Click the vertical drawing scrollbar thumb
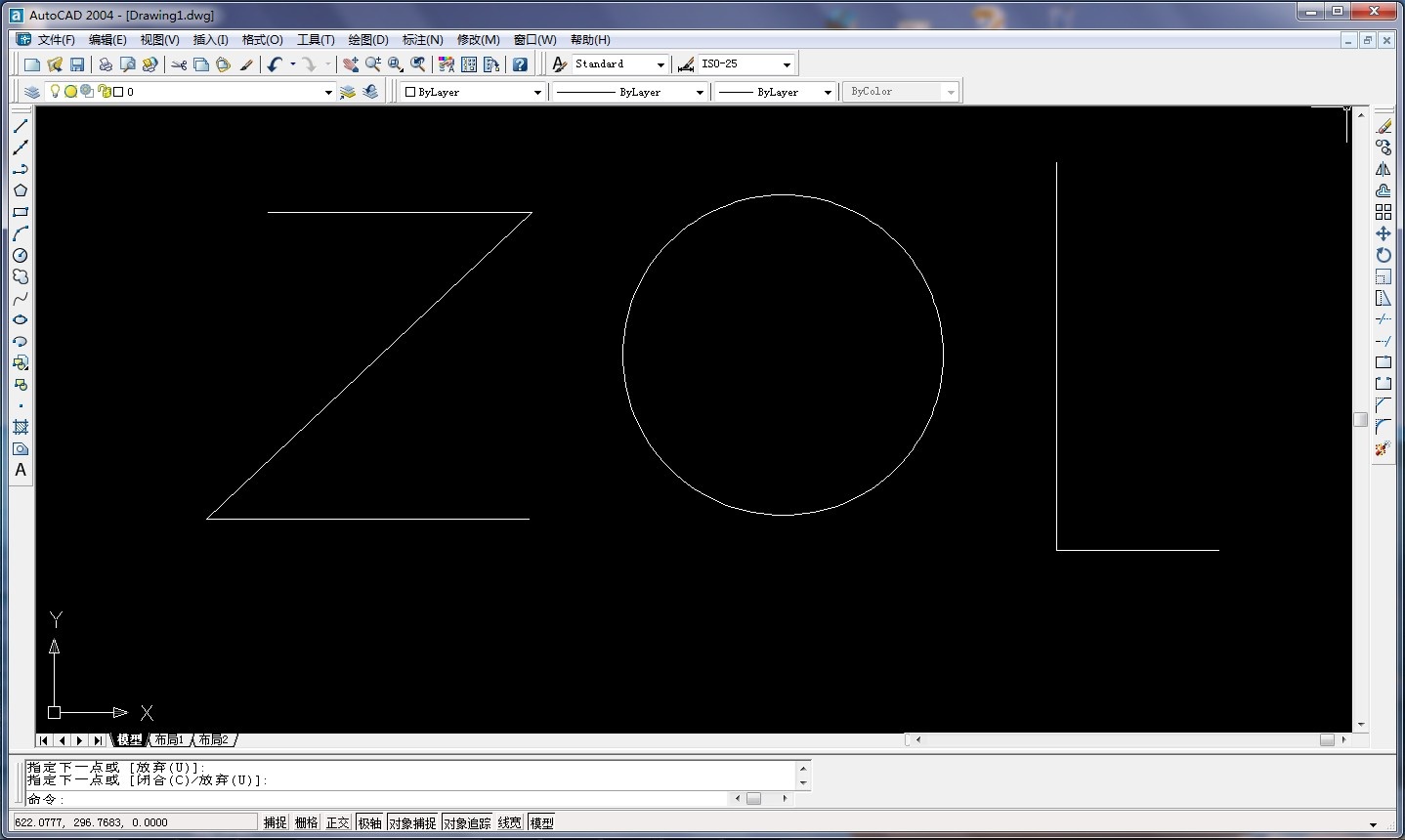 click(x=1360, y=420)
